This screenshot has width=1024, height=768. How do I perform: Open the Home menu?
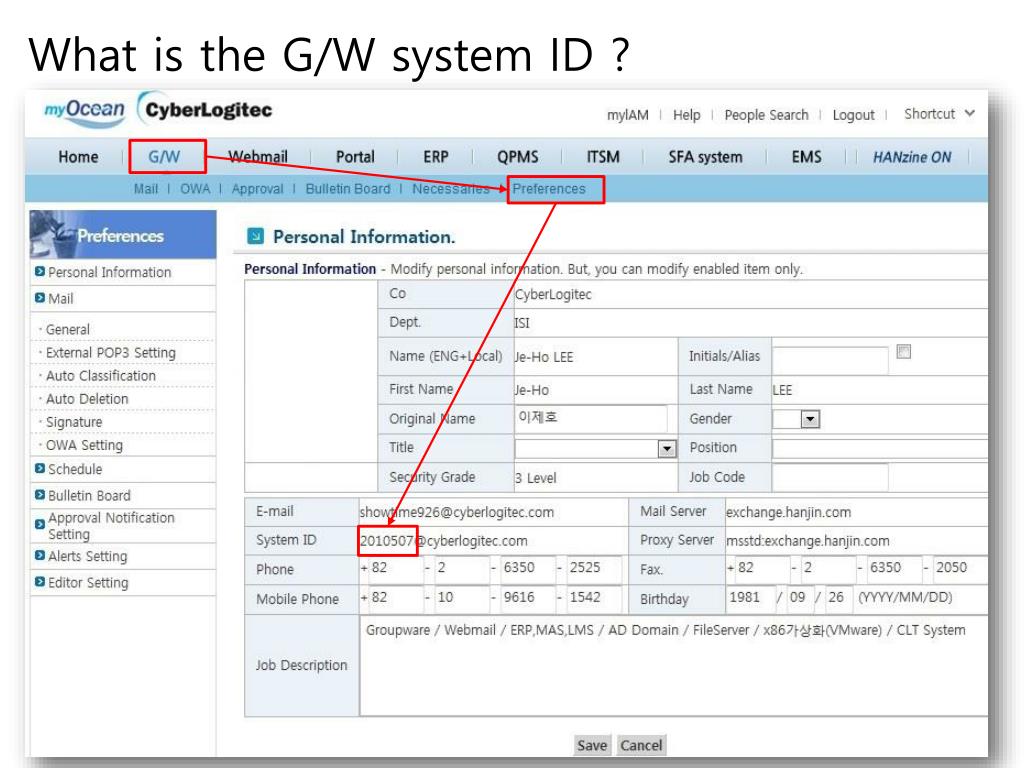click(x=78, y=157)
